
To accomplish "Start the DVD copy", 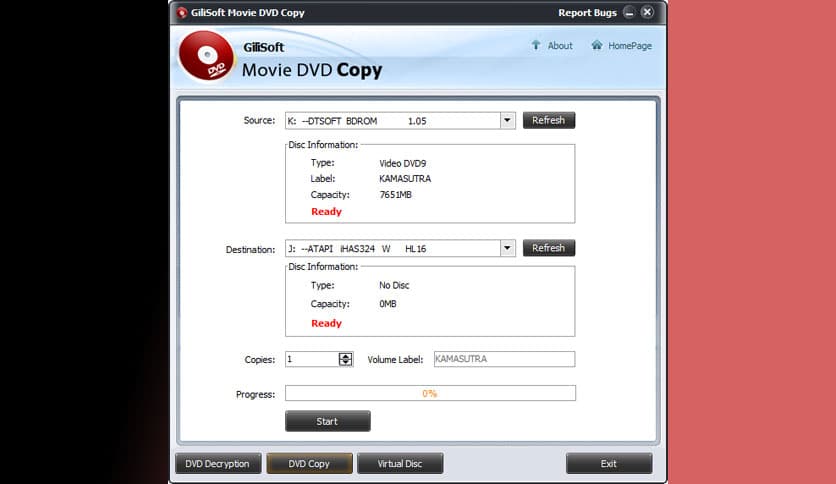I will click(327, 421).
